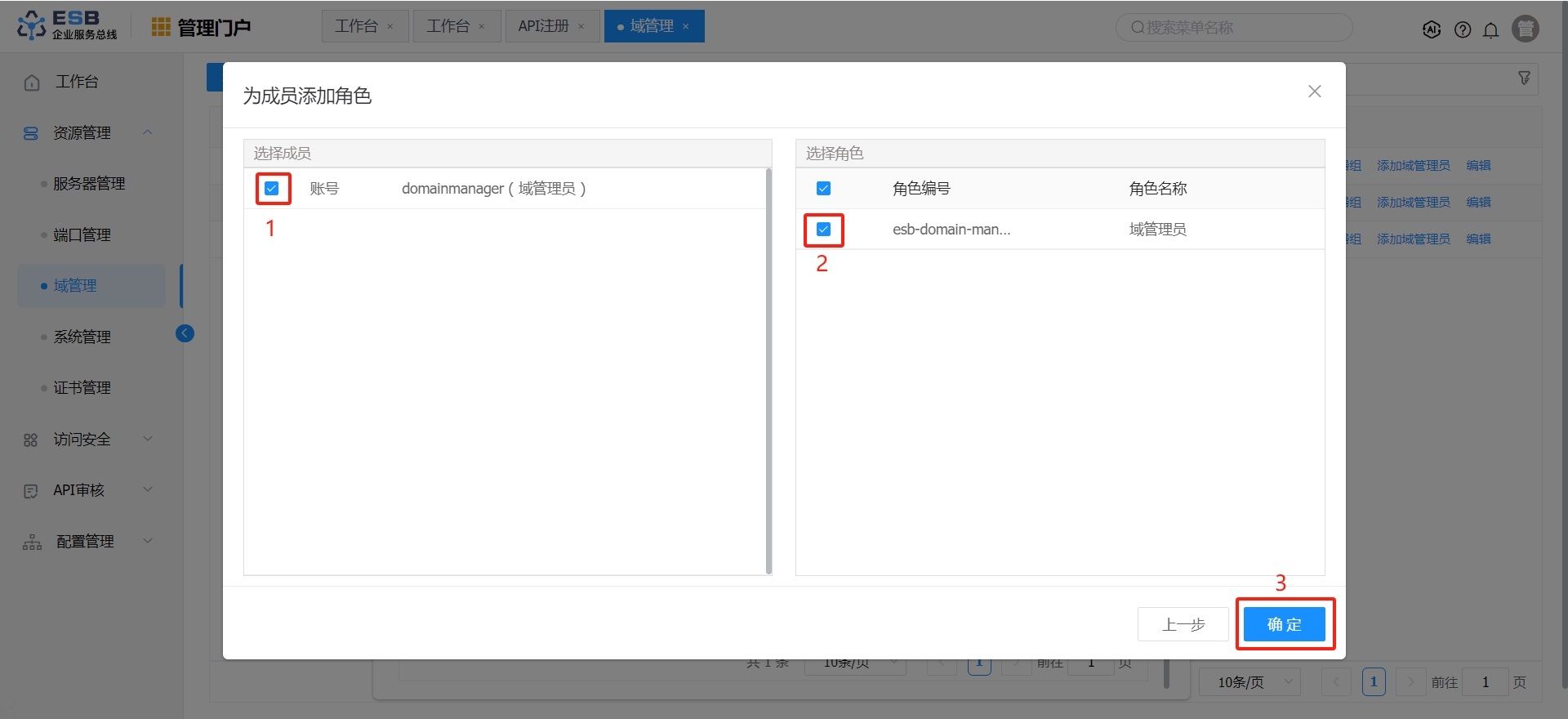Open the notification bell icon
This screenshot has height=719, width=1568.
[x=1491, y=30]
